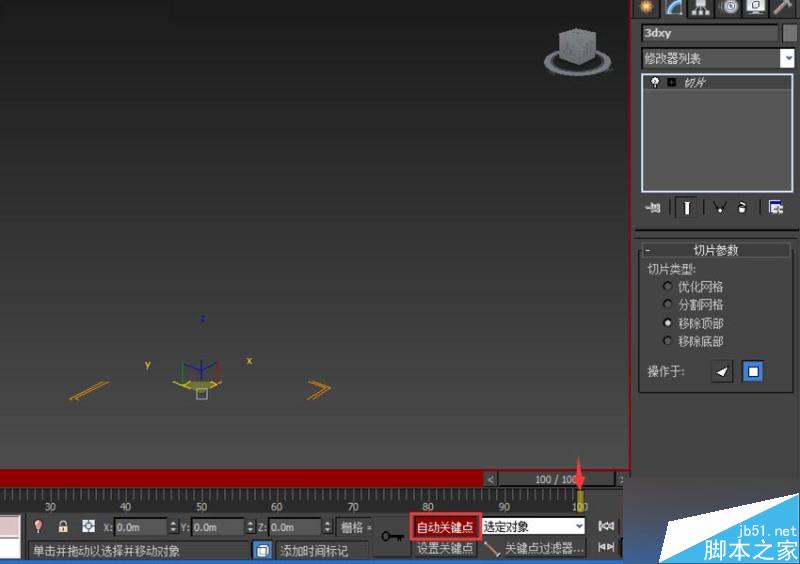
Task: Open the Motion command panel tab
Action: [x=728, y=7]
